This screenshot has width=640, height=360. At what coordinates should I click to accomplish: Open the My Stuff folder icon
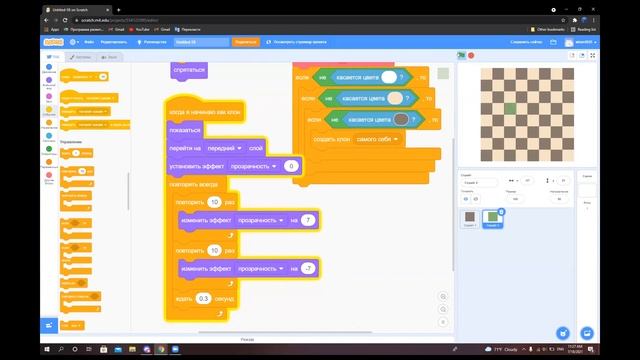pyautogui.click(x=553, y=42)
